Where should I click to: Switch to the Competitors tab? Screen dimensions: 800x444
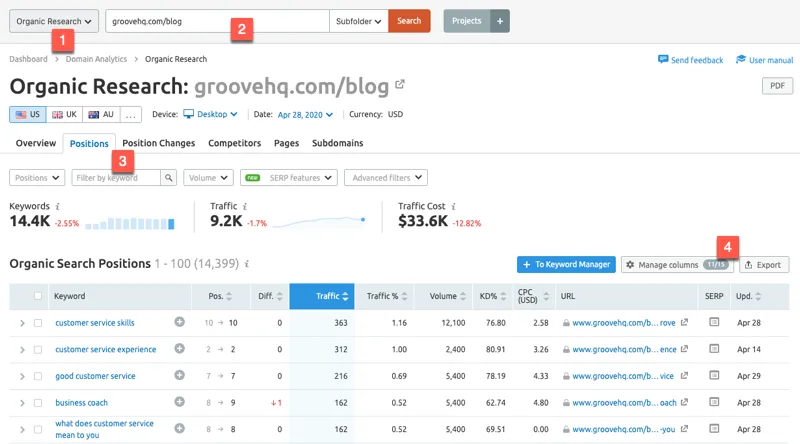(235, 143)
